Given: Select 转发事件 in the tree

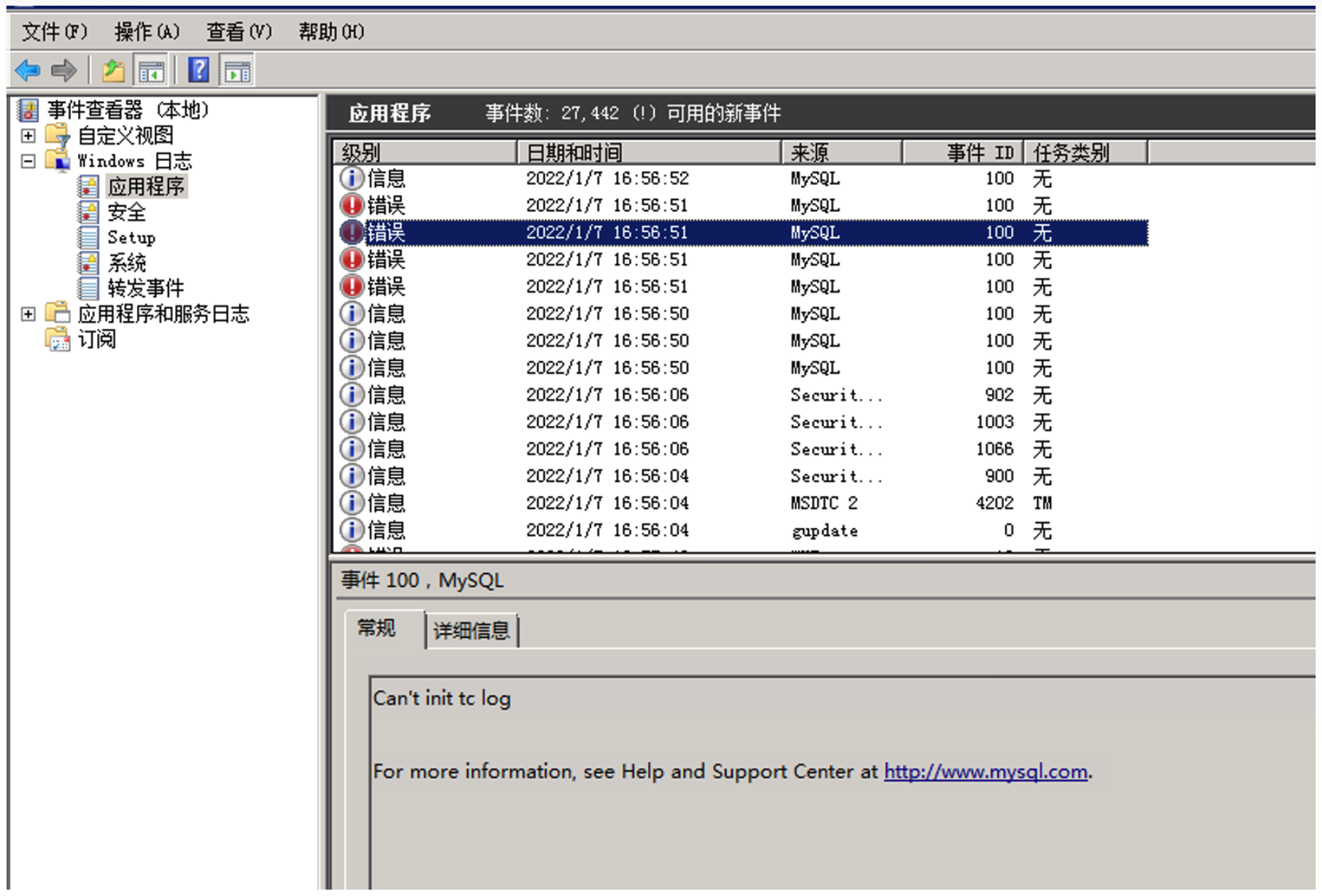Looking at the screenshot, I should pyautogui.click(x=145, y=289).
